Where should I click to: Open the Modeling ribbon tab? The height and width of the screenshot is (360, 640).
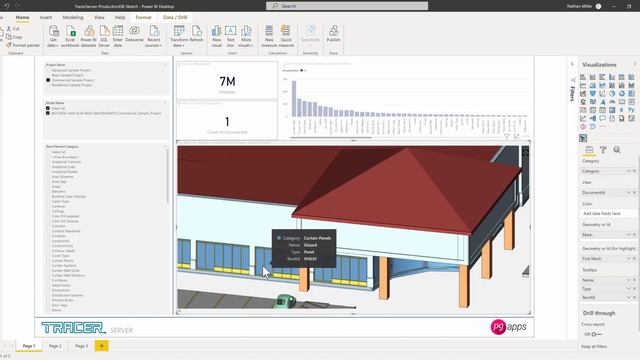click(x=73, y=18)
